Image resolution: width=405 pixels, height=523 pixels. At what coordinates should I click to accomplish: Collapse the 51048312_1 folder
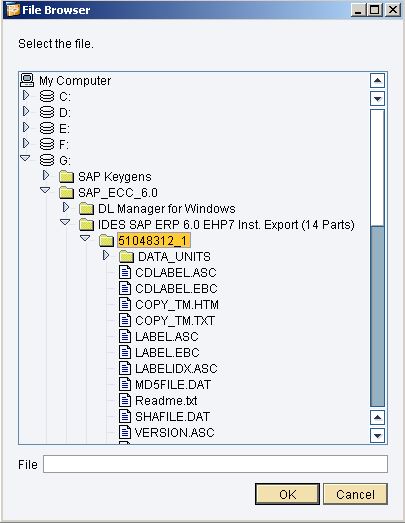click(x=85, y=238)
